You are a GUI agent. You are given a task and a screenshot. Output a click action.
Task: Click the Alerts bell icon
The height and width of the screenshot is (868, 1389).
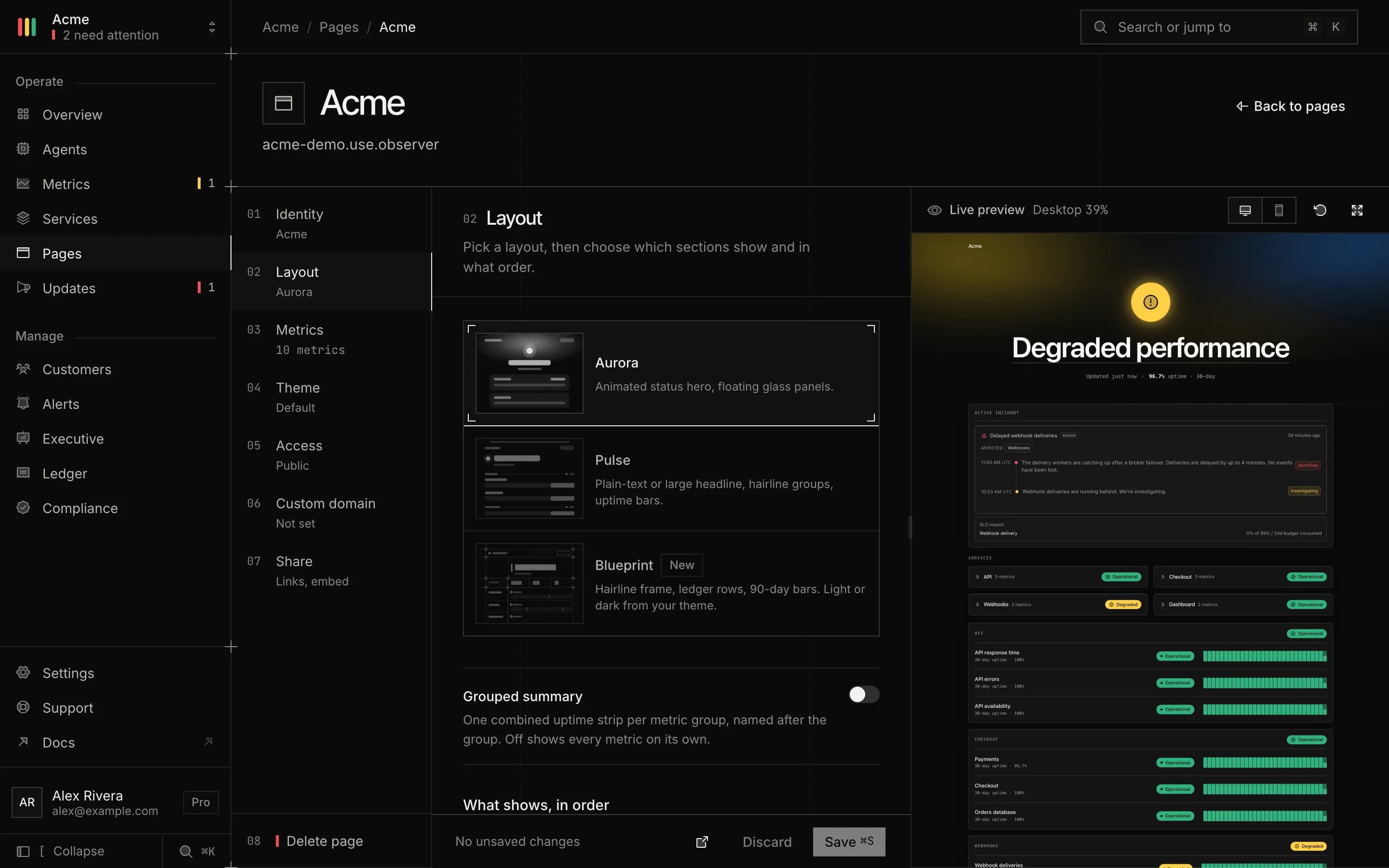23,404
